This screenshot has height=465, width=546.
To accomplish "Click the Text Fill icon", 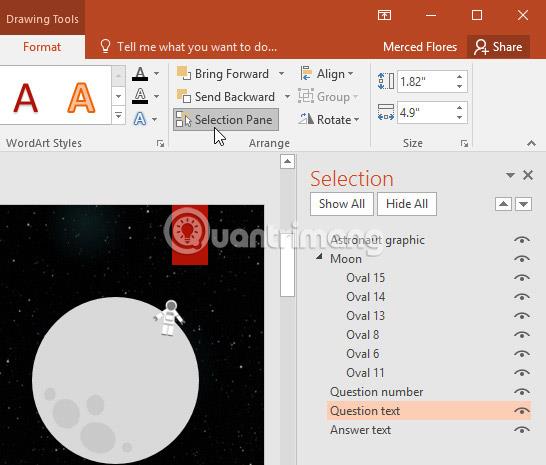I will point(140,74).
